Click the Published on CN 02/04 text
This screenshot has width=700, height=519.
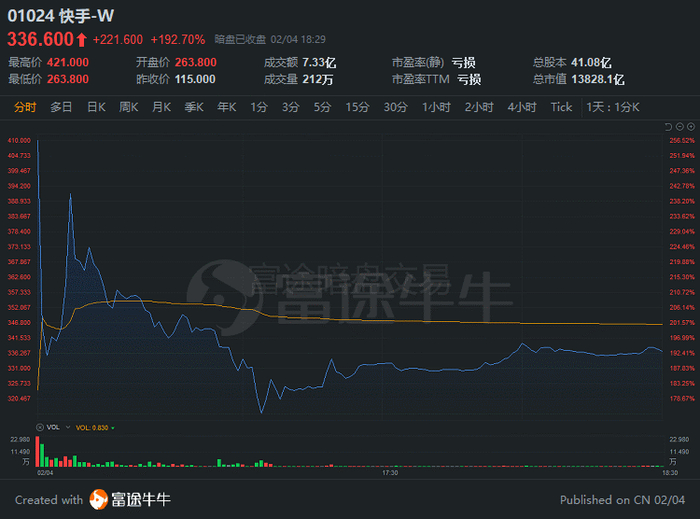622,500
